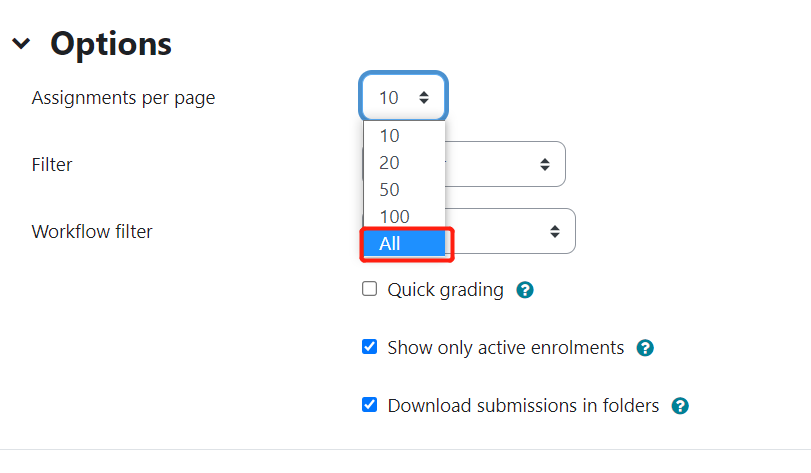Open the Workflow filter dropdown
This screenshot has height=473, width=811.
[x=510, y=231]
